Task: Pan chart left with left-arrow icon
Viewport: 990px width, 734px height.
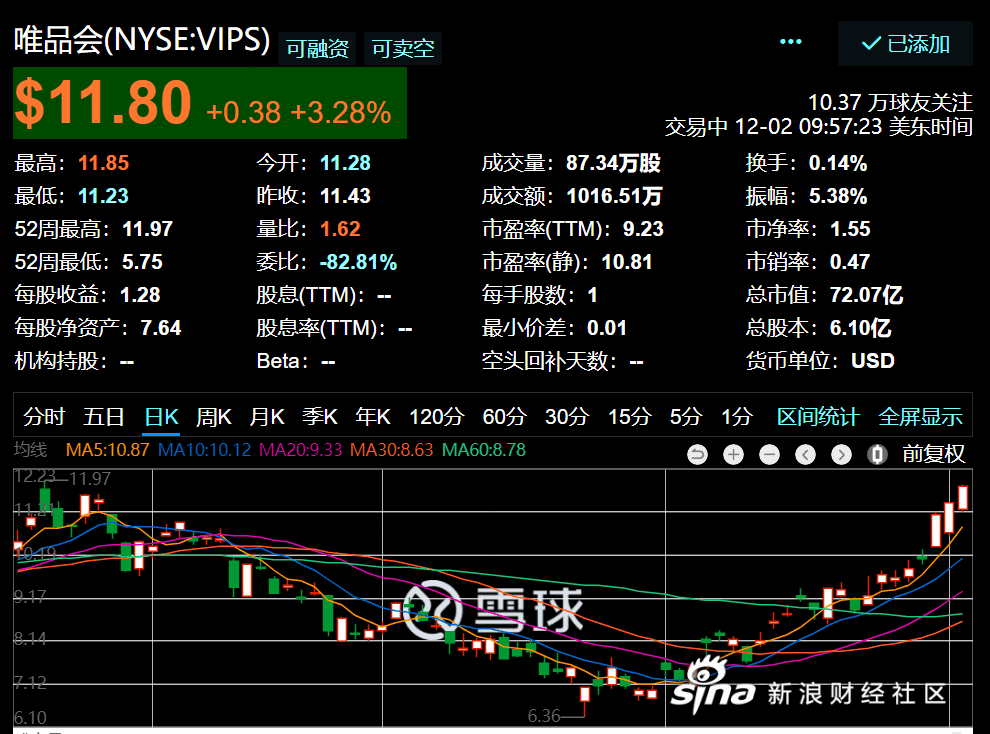Action: pos(805,454)
